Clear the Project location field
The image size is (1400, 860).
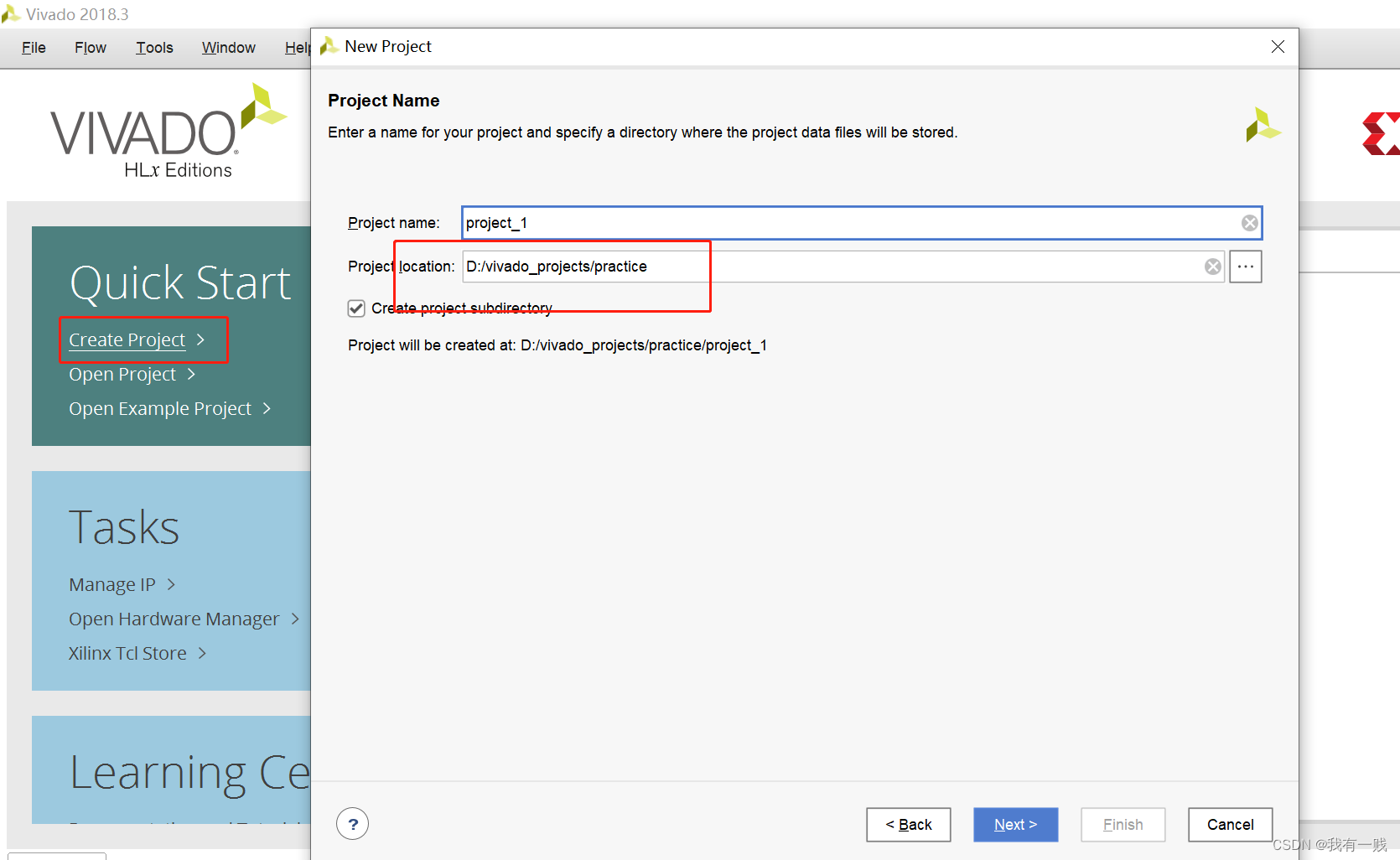point(1212,267)
